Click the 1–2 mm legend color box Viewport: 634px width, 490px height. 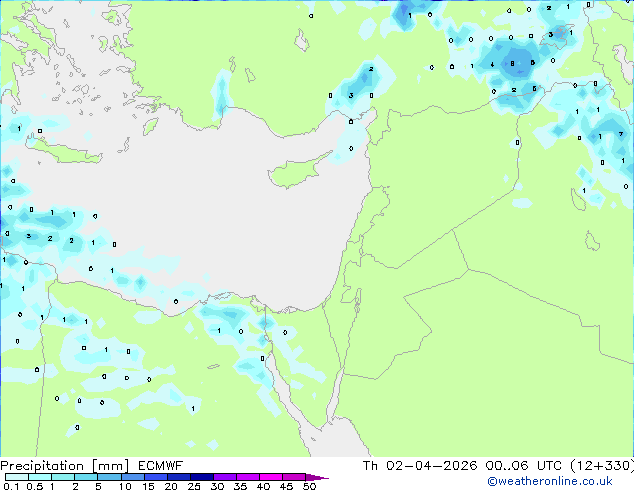[63, 477]
